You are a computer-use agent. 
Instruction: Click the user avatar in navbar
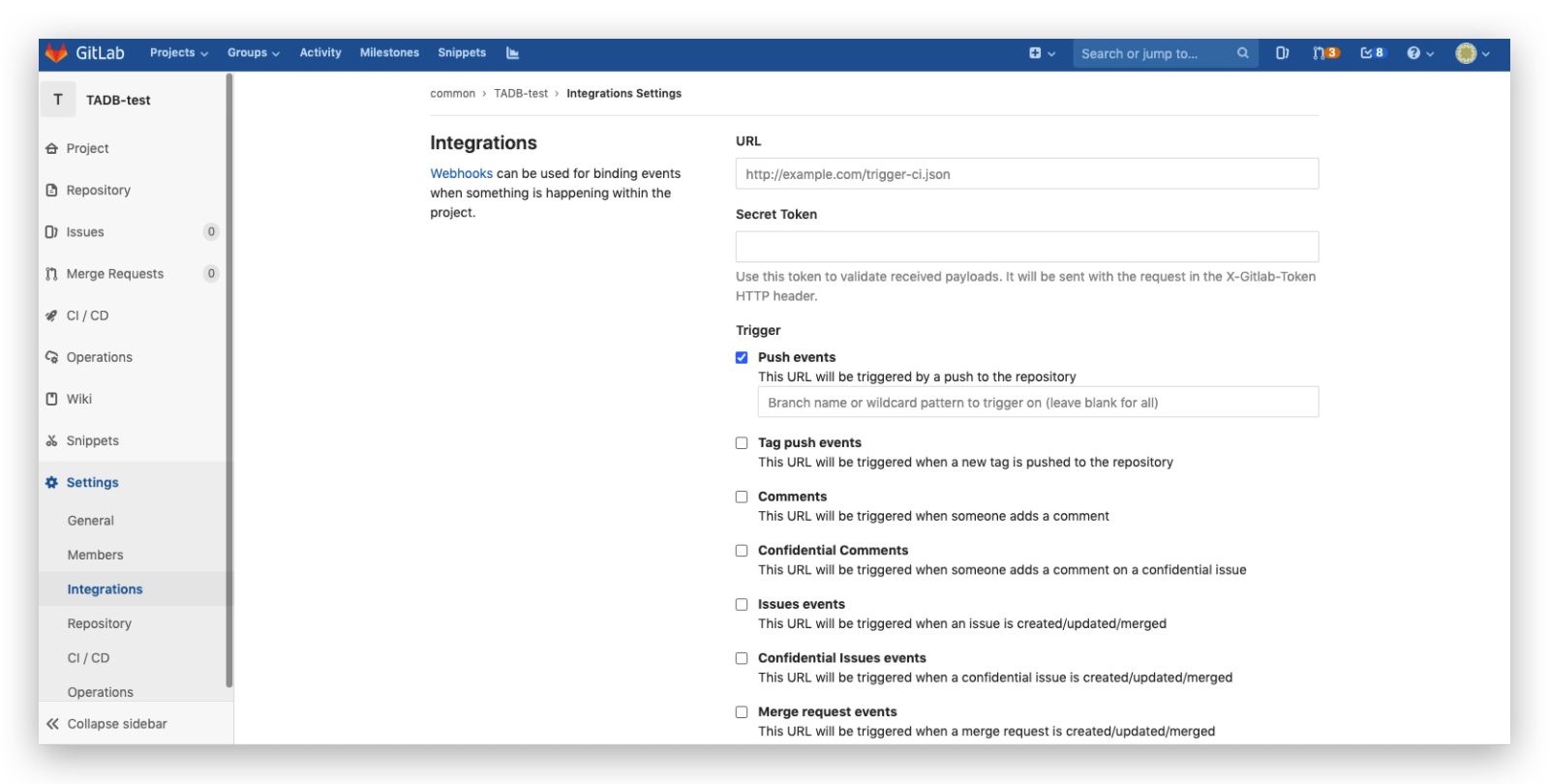click(1466, 53)
